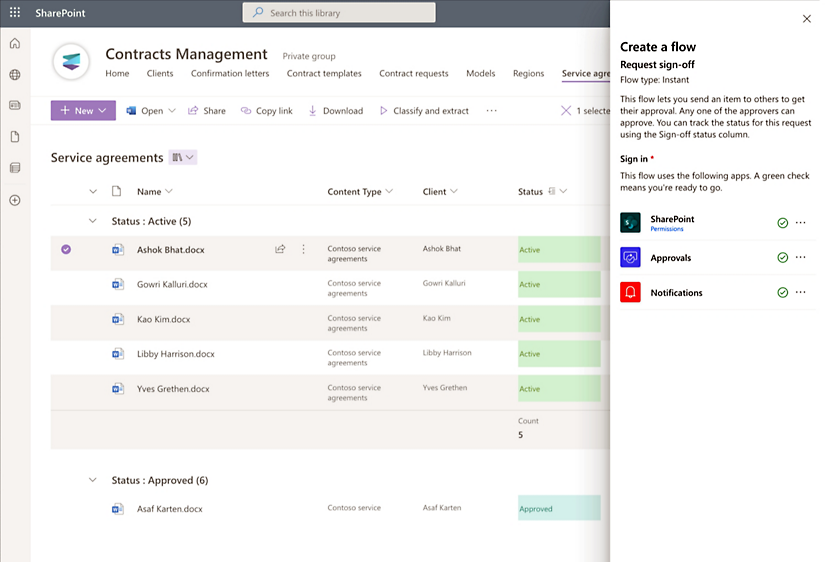
Task: Deselect the Ashok Bhat.docx row checkmark
Action: 66,250
